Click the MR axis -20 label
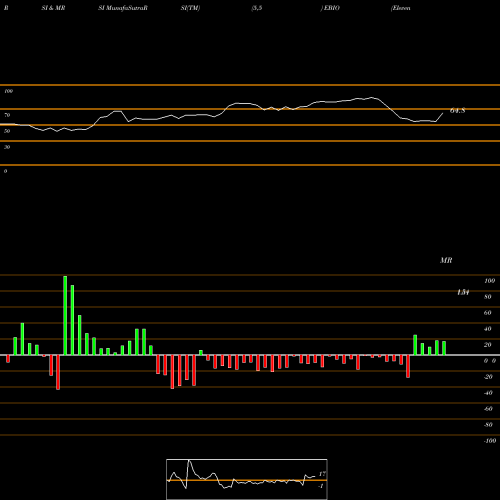 tap(488, 377)
